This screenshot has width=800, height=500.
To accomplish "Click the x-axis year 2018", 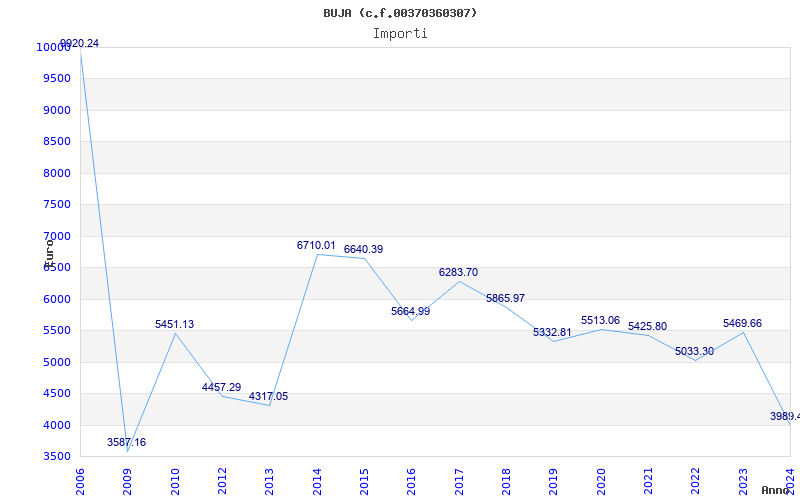I will coord(506,482).
